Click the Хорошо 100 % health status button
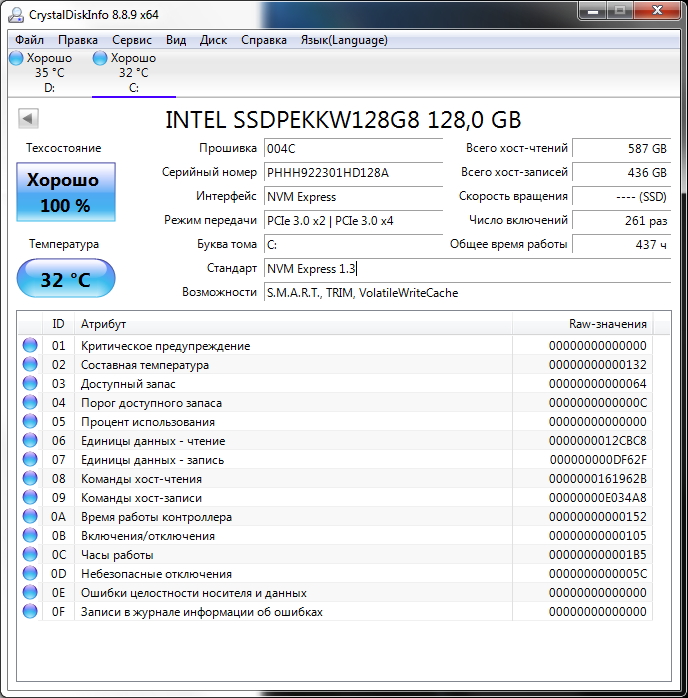 66,192
